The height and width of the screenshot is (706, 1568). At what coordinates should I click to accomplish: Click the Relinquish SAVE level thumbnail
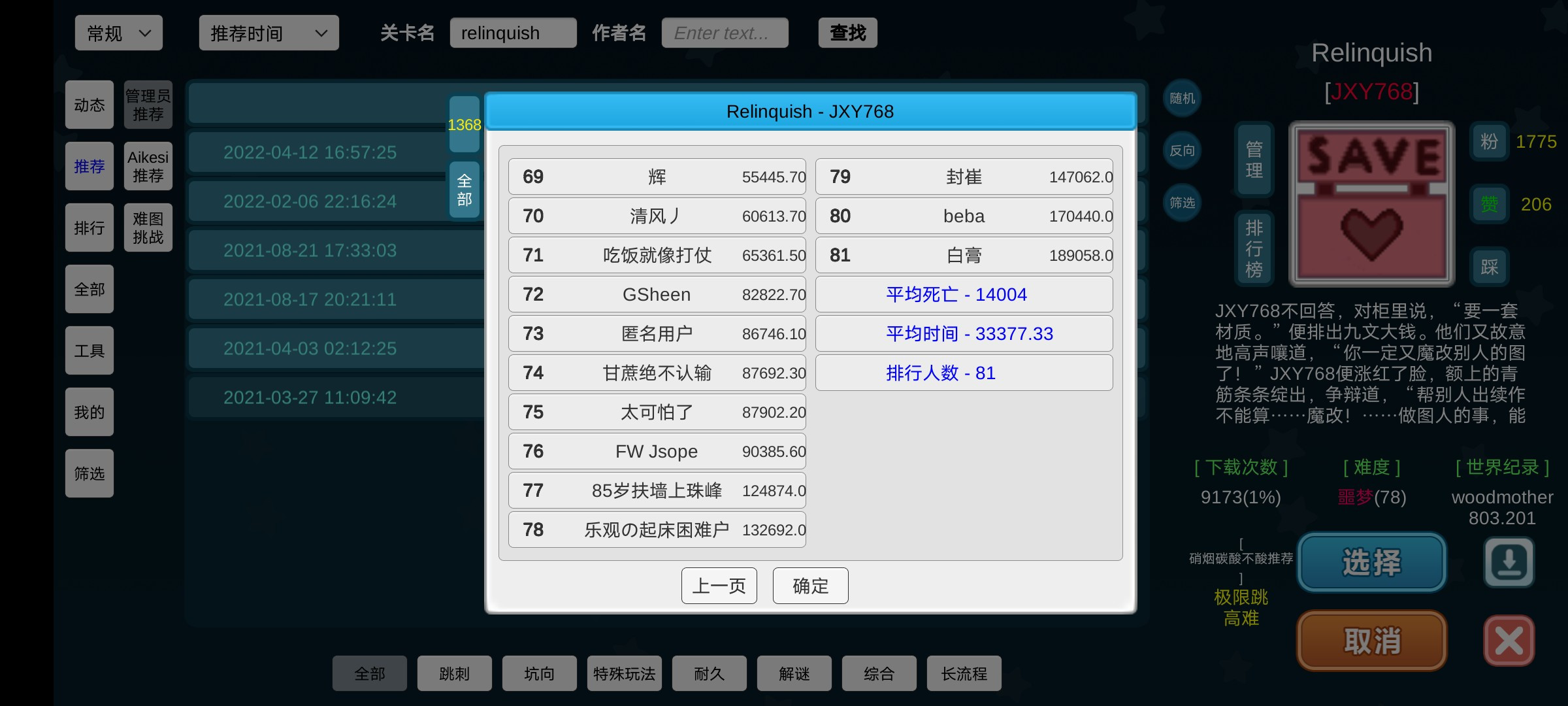pos(1371,204)
